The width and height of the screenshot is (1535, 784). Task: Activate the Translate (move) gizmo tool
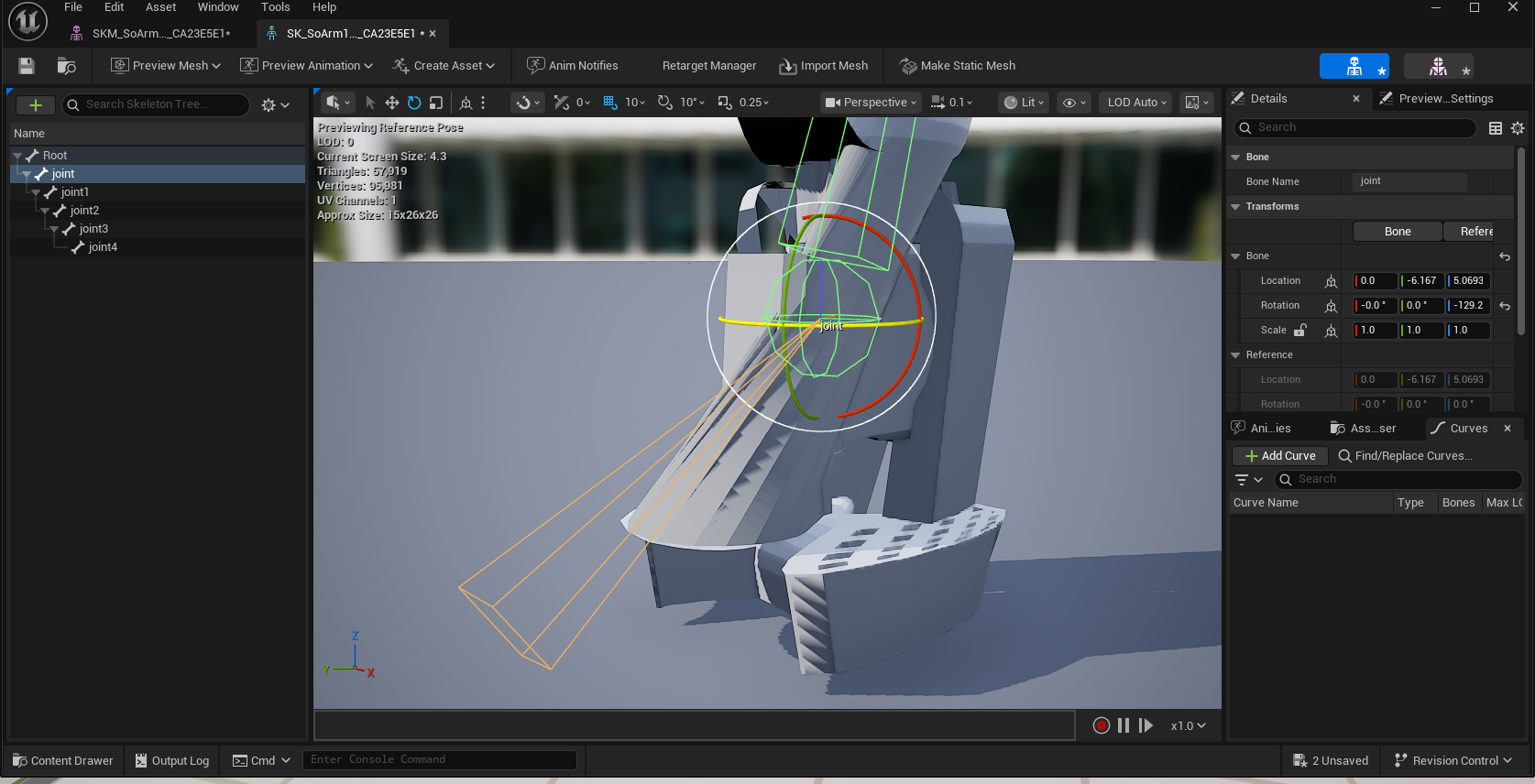391,103
